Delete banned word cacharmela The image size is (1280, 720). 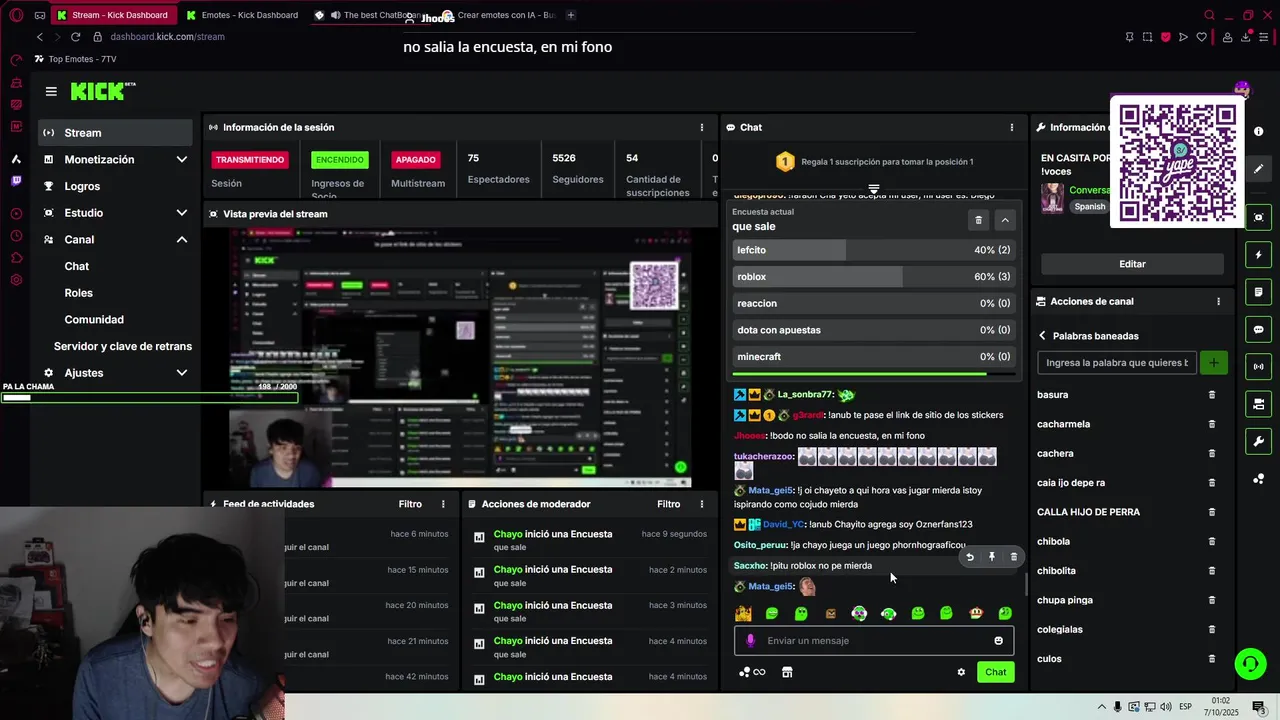(1212, 424)
